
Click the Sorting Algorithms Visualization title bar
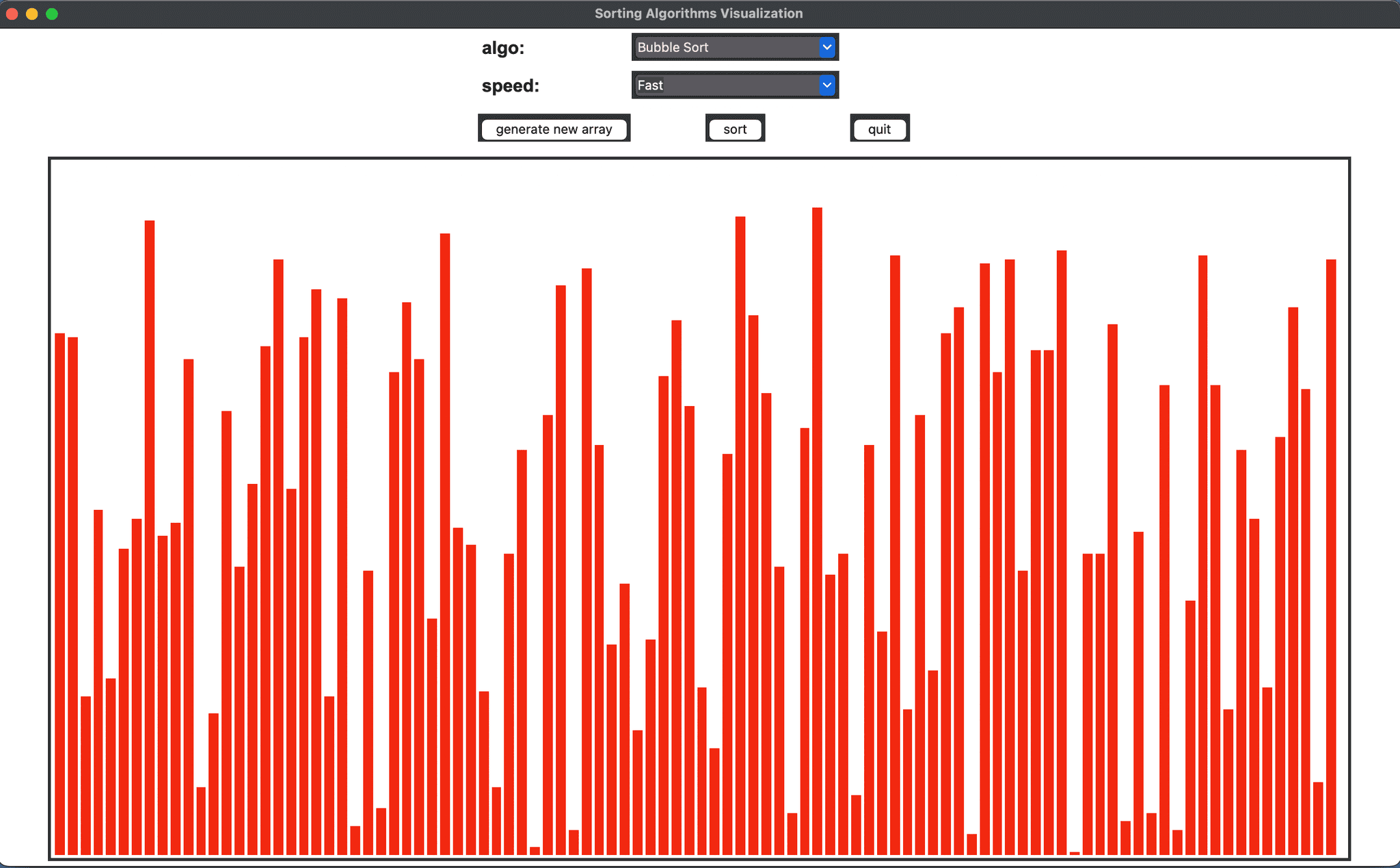pos(699,14)
